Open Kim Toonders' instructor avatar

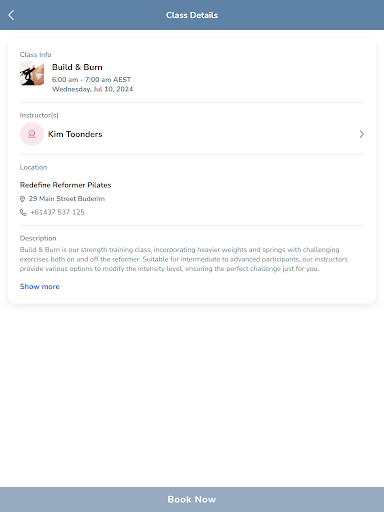[x=32, y=134]
